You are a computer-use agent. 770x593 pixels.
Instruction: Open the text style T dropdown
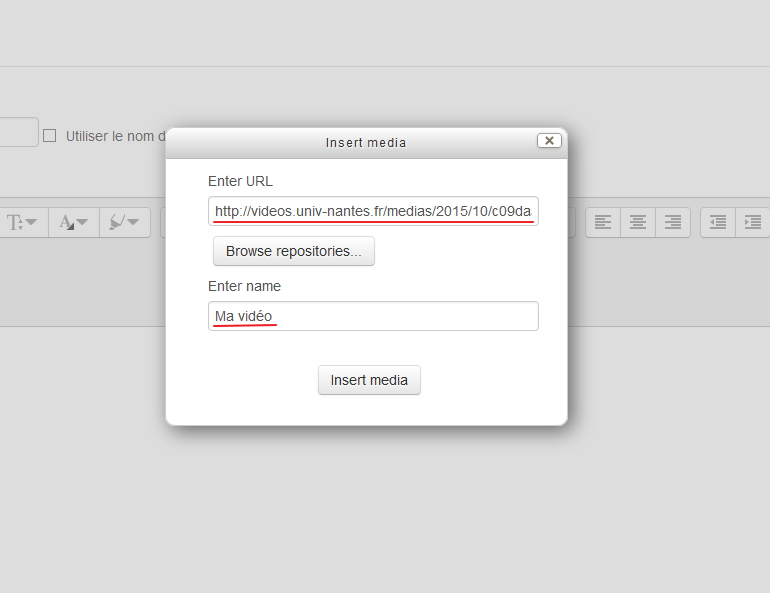click(x=22, y=222)
